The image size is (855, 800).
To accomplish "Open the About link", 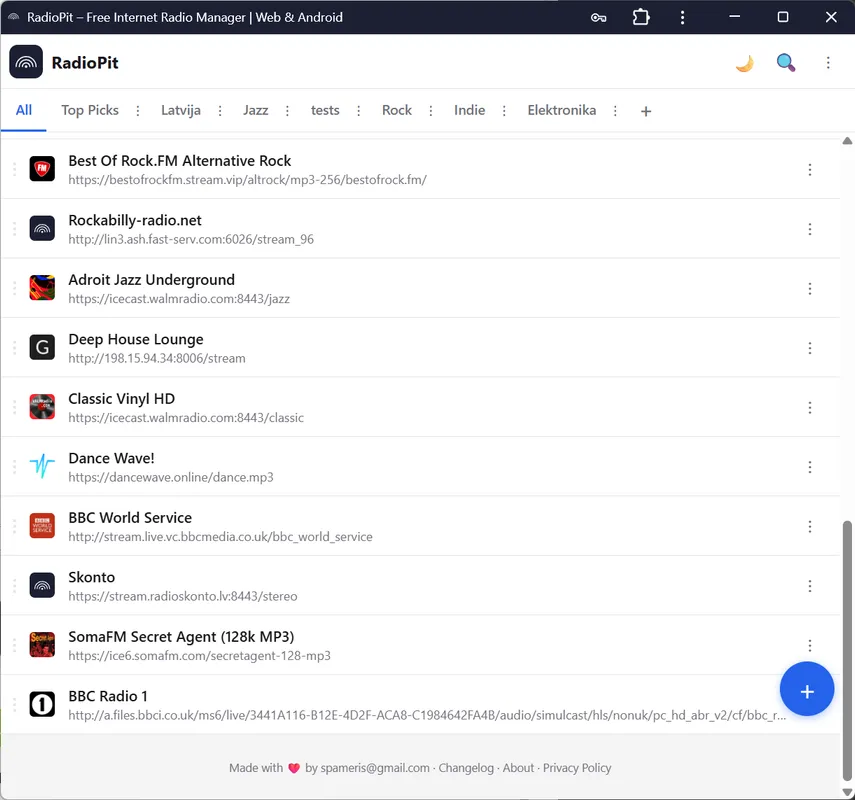I will [x=518, y=768].
